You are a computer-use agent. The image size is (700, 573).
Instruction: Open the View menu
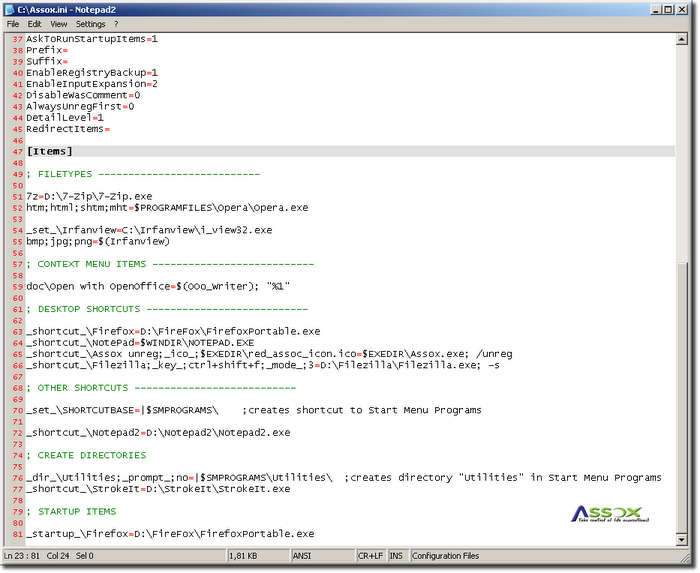point(58,24)
